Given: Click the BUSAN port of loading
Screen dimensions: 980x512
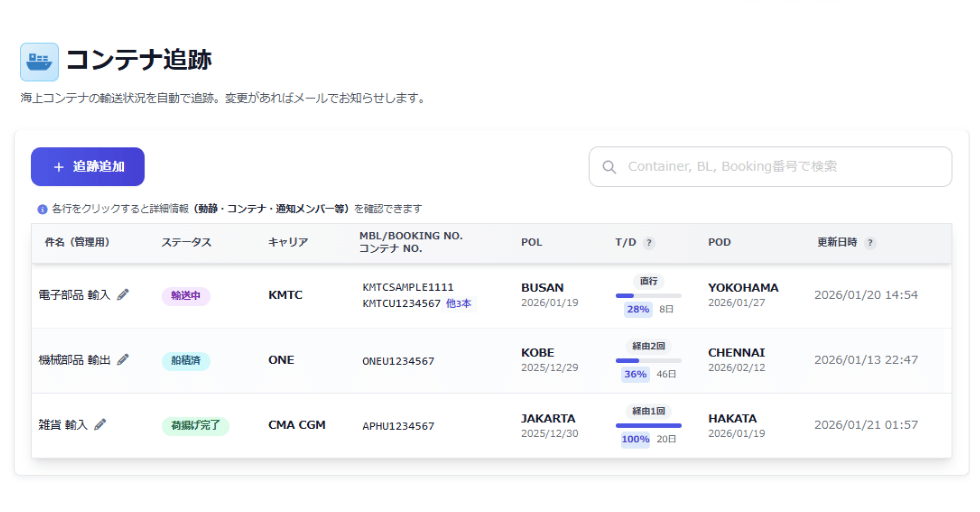Looking at the screenshot, I should (542, 288).
